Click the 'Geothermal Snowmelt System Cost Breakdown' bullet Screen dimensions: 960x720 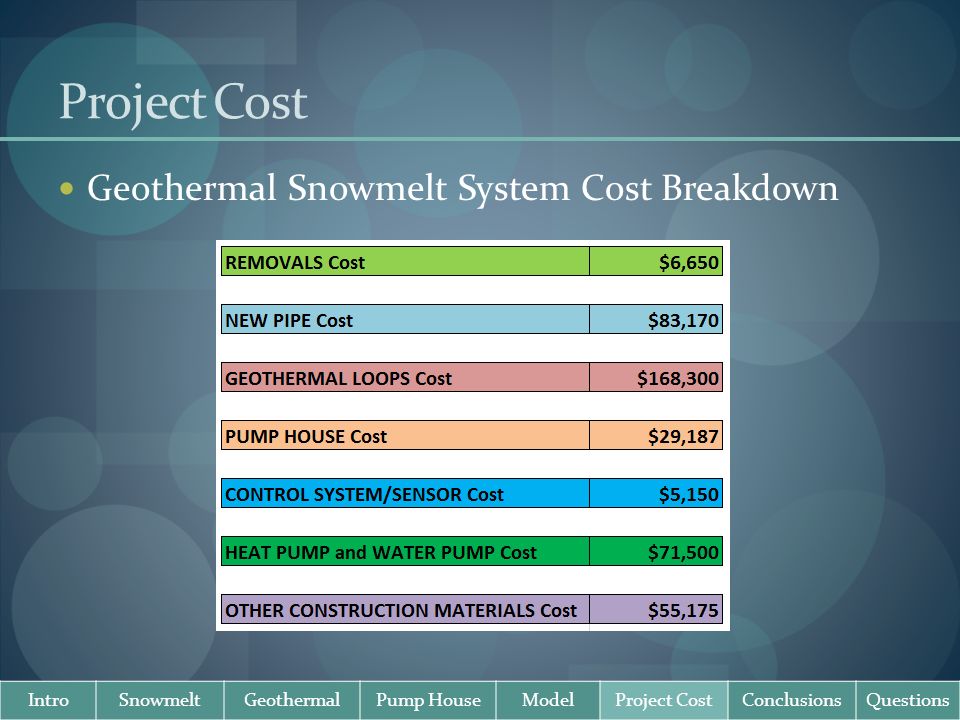pyautogui.click(x=462, y=187)
